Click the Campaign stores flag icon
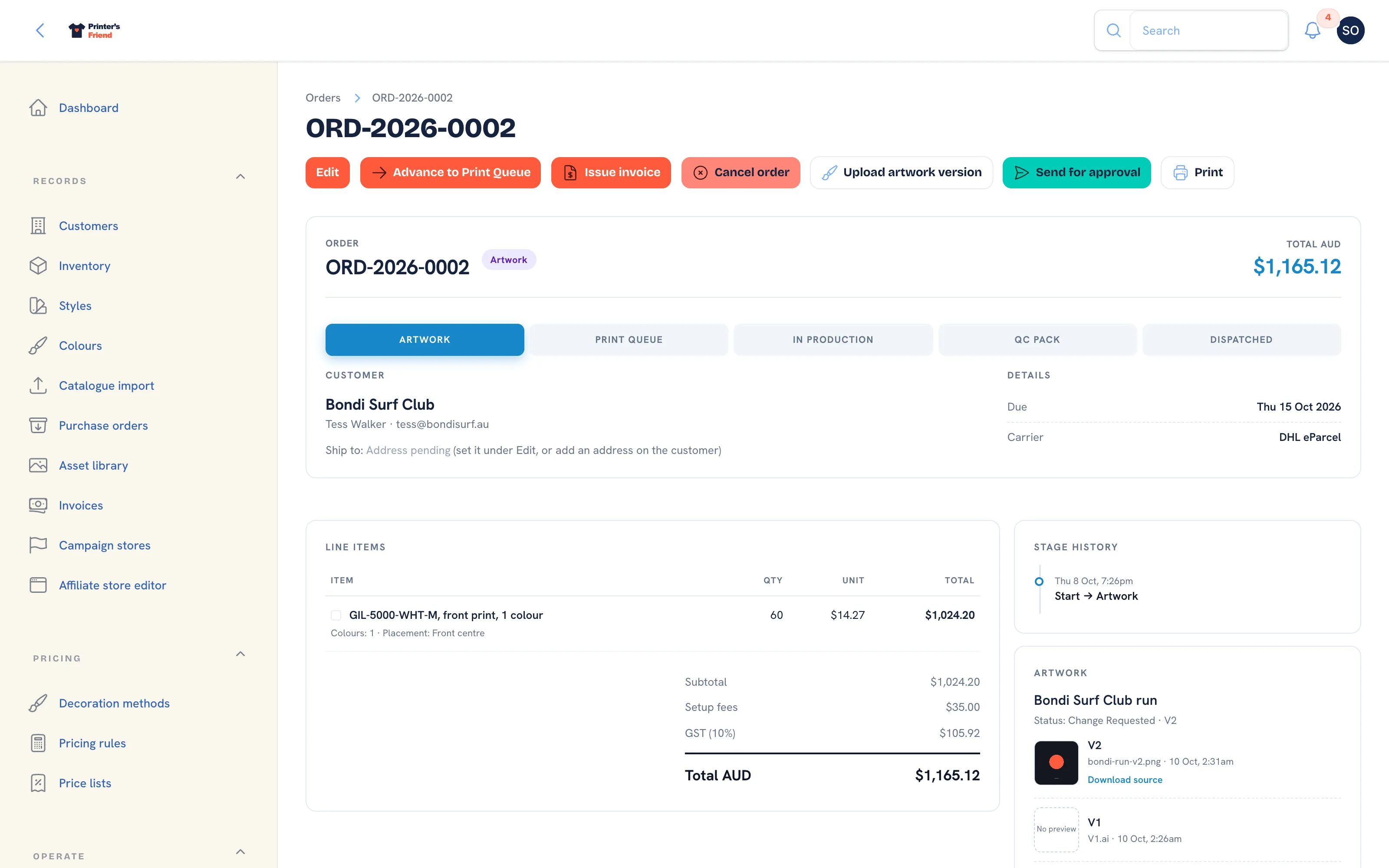1389x868 pixels. pos(39,546)
